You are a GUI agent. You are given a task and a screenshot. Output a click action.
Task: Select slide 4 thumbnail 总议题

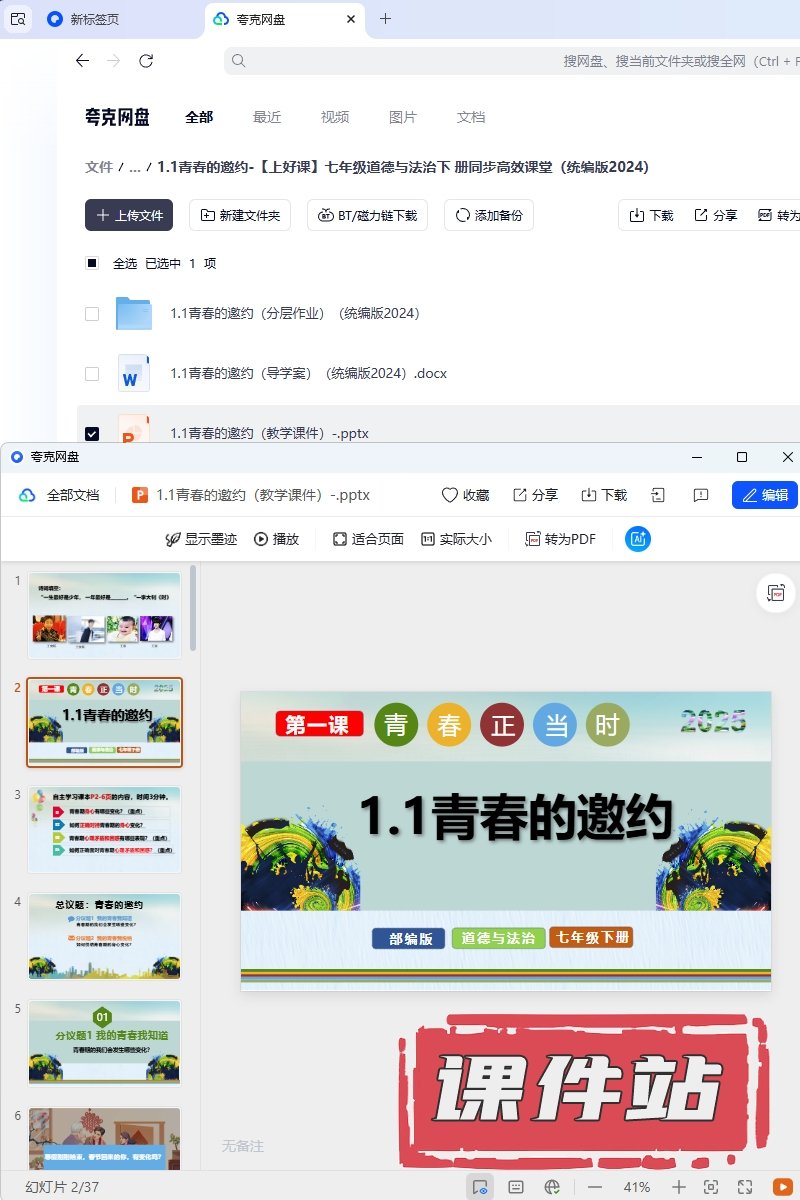point(104,937)
